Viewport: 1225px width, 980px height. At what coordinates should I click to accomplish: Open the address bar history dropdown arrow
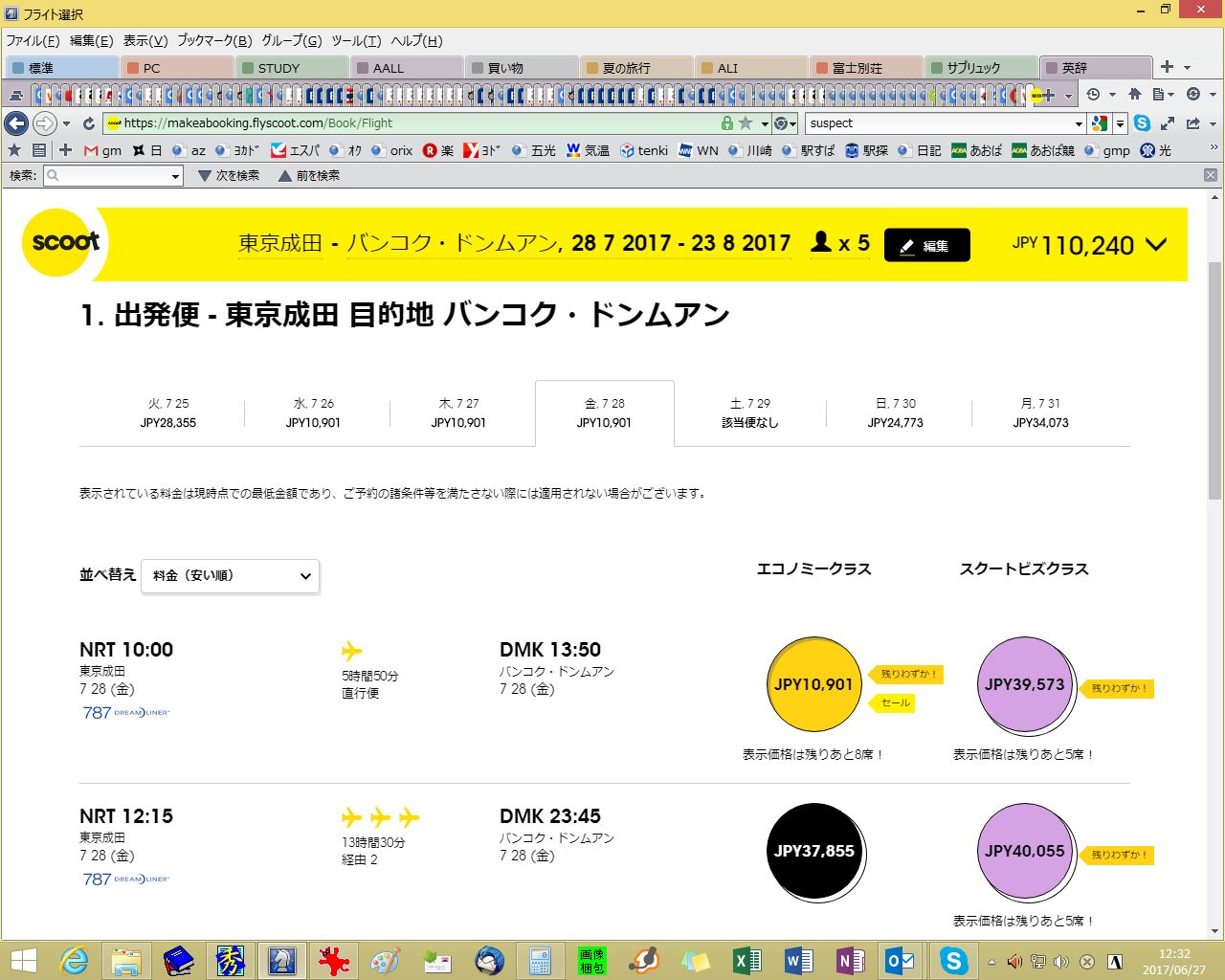[x=765, y=123]
